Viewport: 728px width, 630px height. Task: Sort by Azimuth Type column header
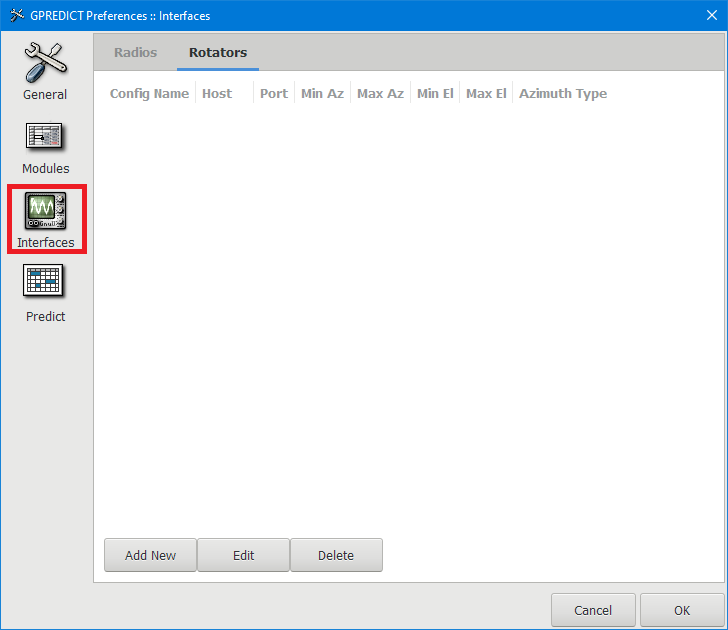coord(563,93)
